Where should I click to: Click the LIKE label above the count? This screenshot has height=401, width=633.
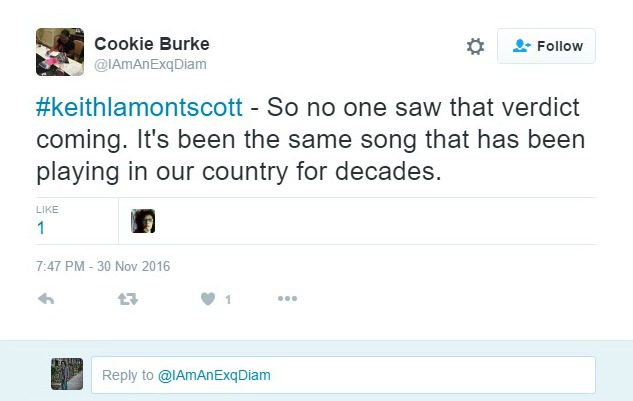point(46,210)
